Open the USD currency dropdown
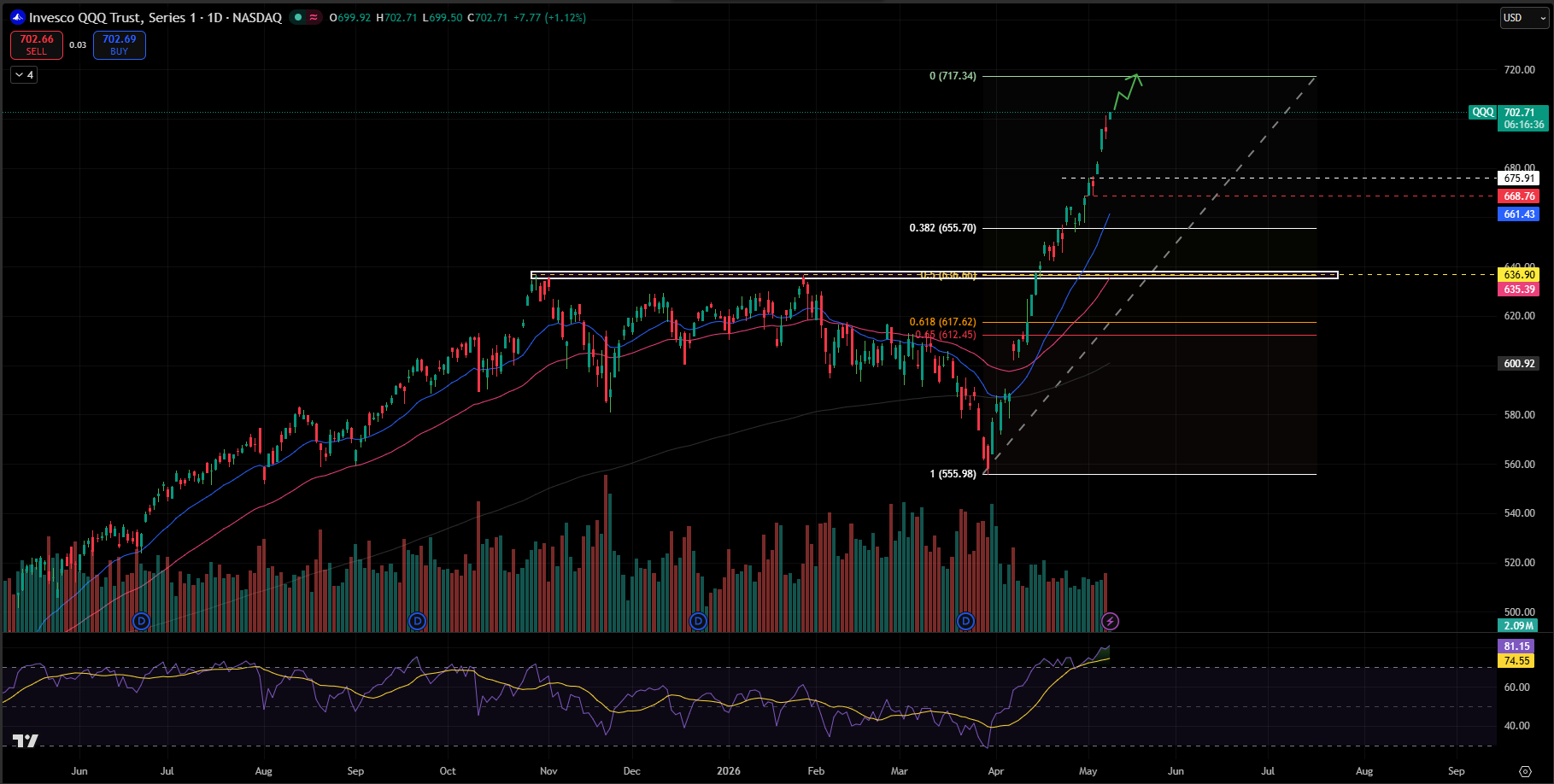Viewport: 1554px width, 784px height. click(1524, 18)
